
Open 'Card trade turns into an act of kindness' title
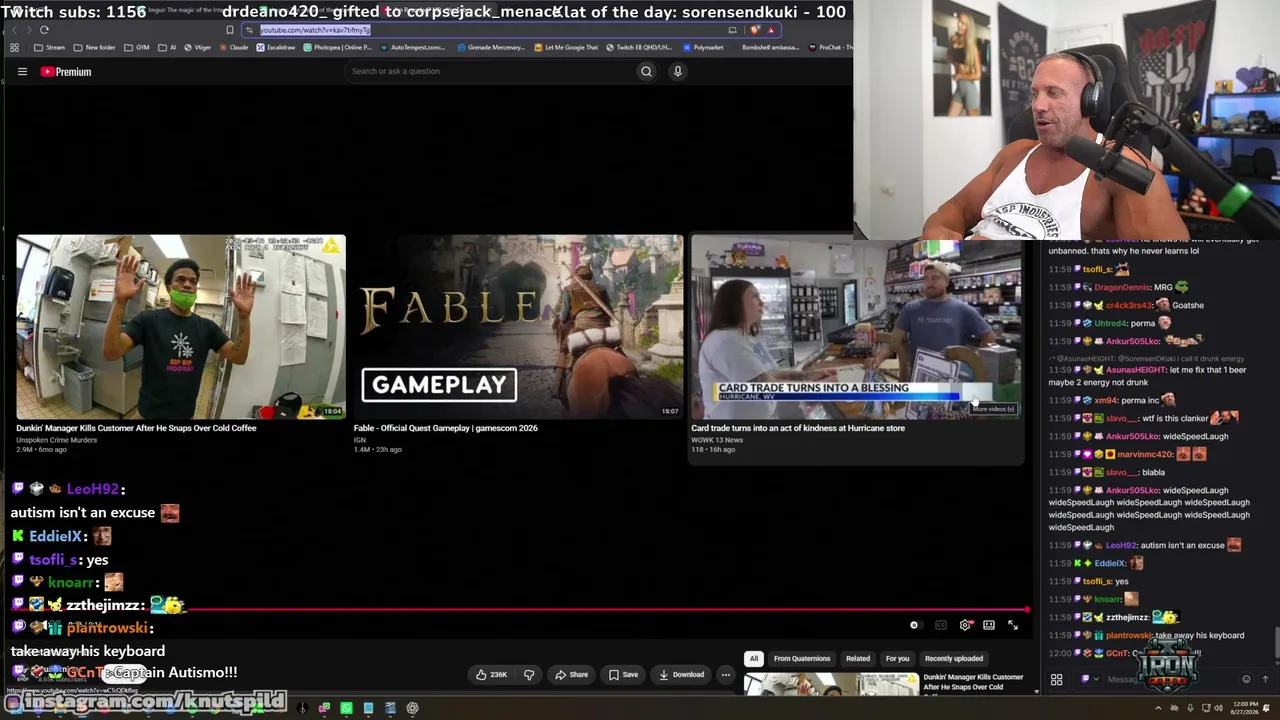click(x=798, y=428)
